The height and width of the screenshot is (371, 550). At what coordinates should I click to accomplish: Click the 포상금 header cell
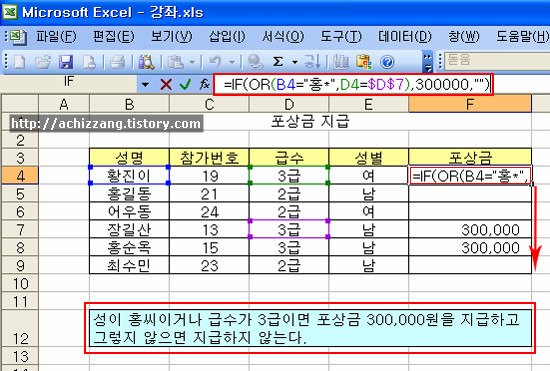470,157
